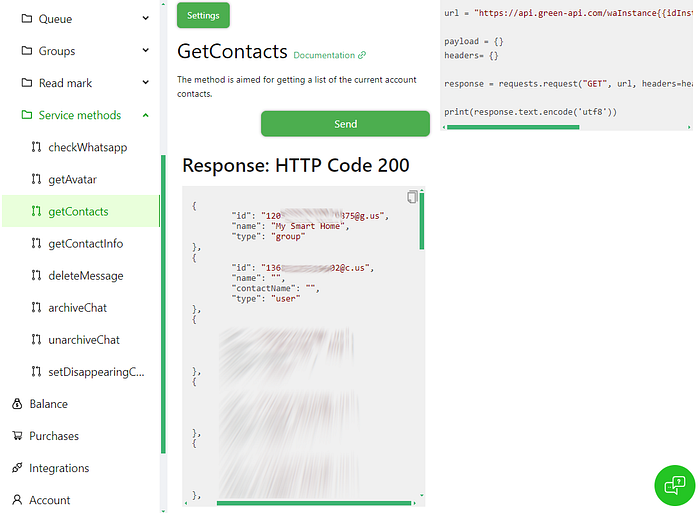Image resolution: width=700 pixels, height=513 pixels.
Task: Click the code sample scroll-right arrow
Action: pos(689,127)
